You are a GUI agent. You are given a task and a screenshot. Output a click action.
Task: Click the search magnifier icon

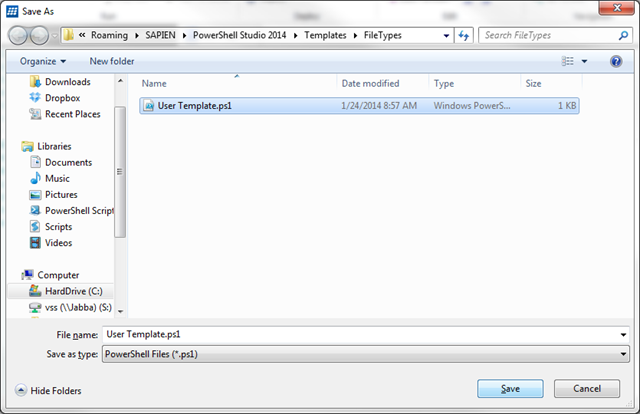point(623,36)
